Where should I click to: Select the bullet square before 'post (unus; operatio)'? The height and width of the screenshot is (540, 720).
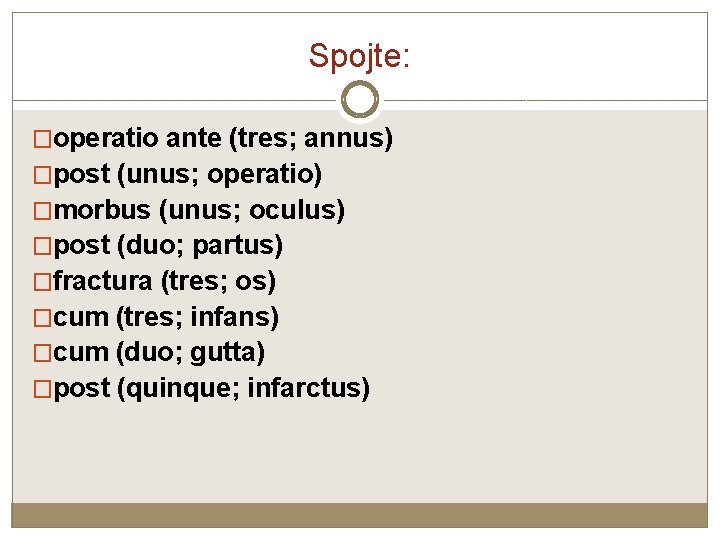[x=42, y=175]
